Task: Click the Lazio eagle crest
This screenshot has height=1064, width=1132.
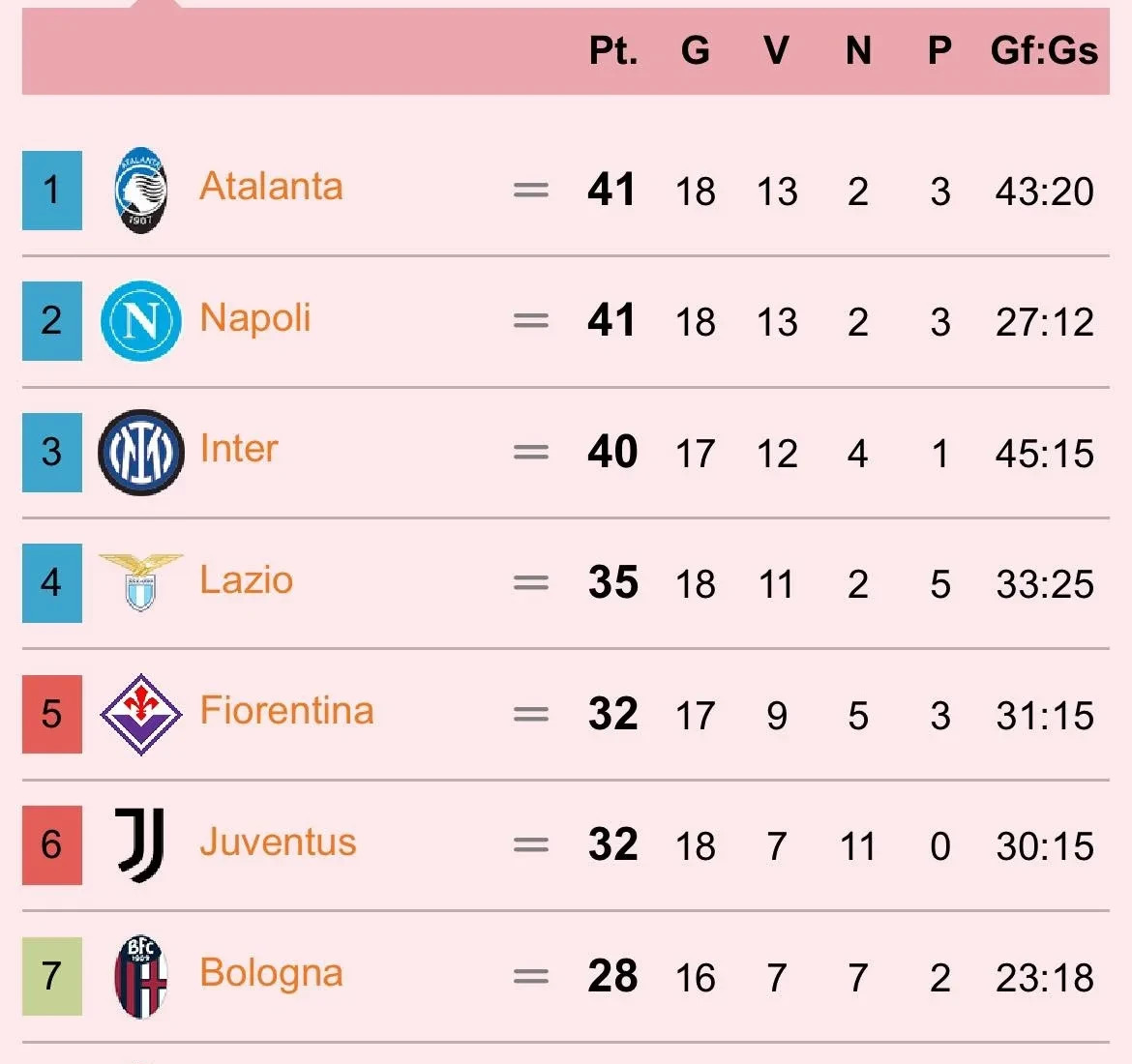Action: click(141, 582)
